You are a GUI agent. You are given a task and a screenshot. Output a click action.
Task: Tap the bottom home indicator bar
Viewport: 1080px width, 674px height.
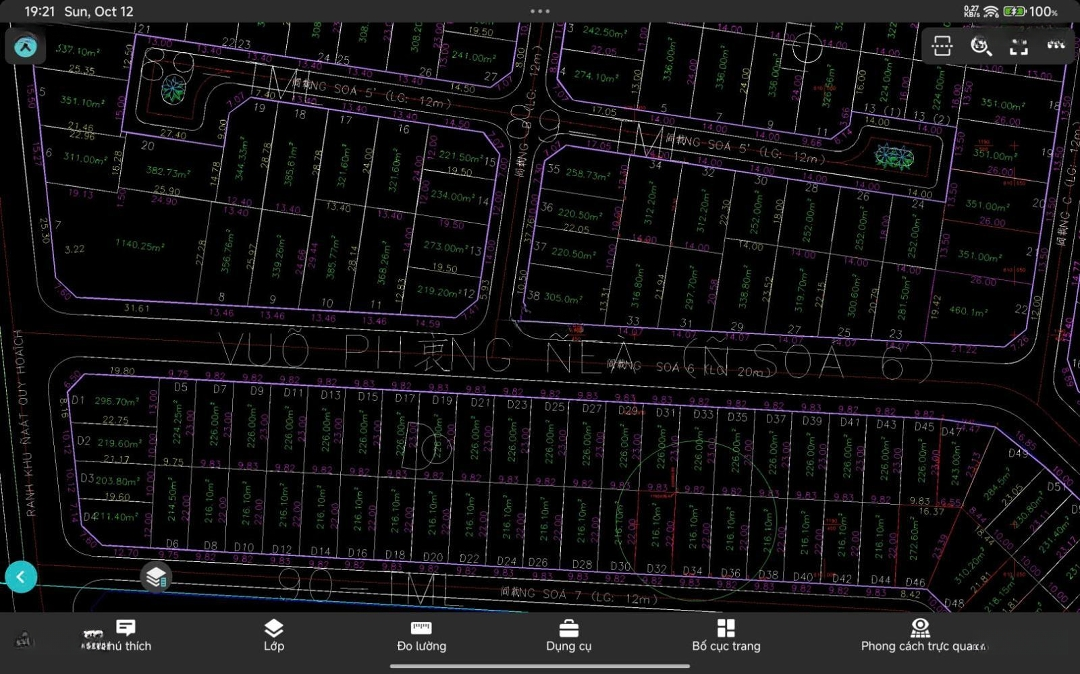tap(540, 666)
